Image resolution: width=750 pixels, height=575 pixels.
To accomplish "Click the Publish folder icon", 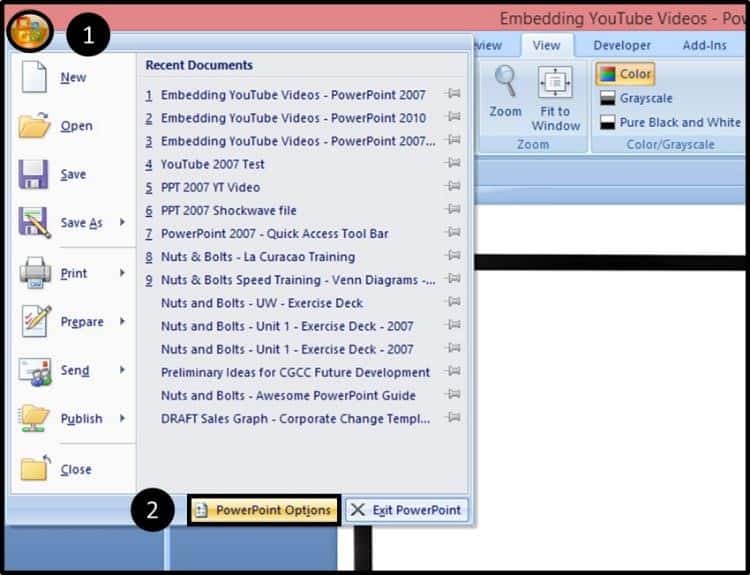I will [34, 418].
